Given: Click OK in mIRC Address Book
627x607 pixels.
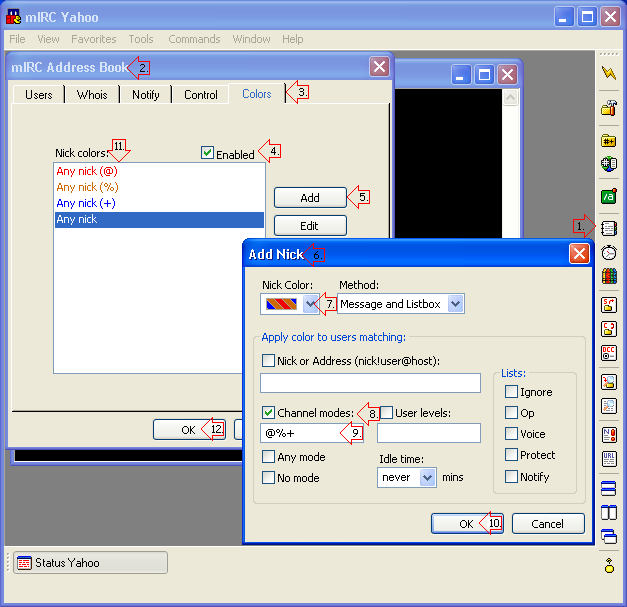Looking at the screenshot, I should 189,429.
